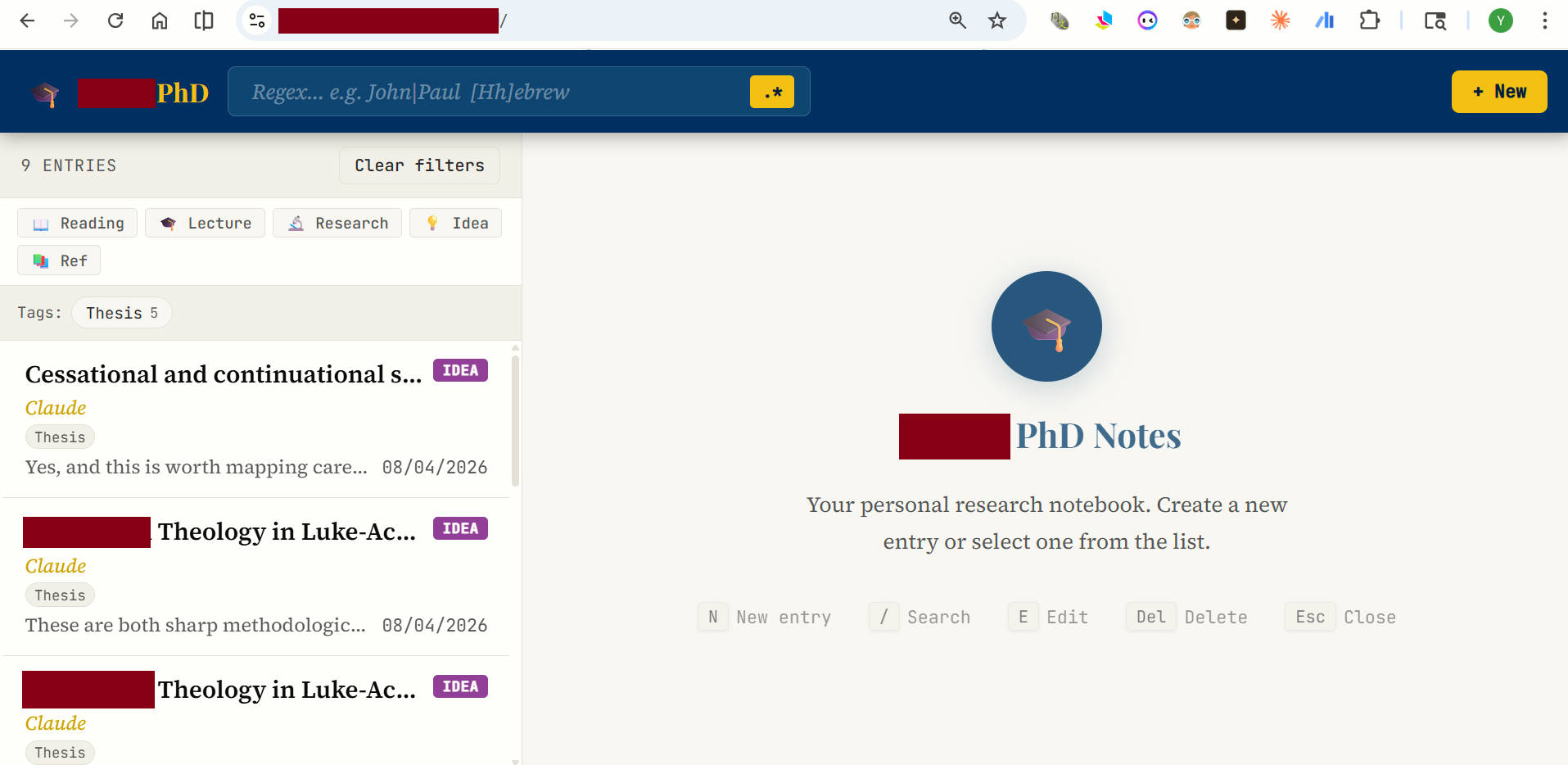
Task: Create a new entry with New button
Action: click(x=1498, y=92)
